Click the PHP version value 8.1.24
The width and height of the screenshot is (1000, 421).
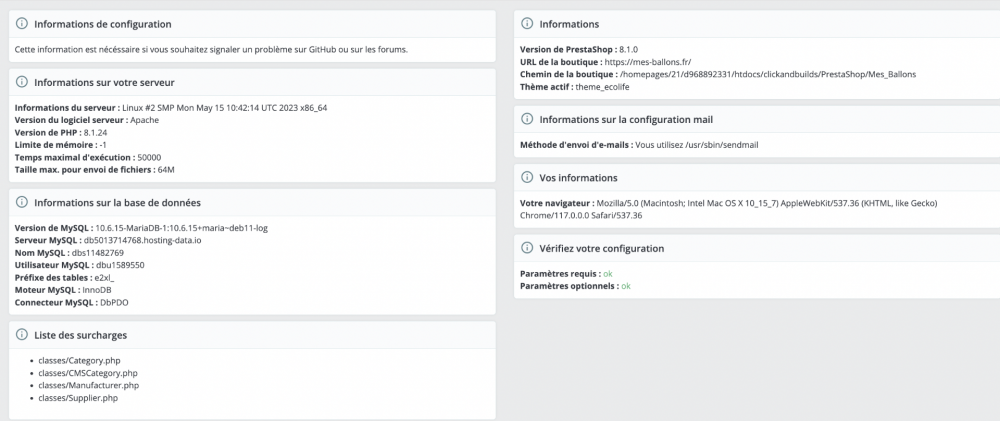tap(96, 133)
